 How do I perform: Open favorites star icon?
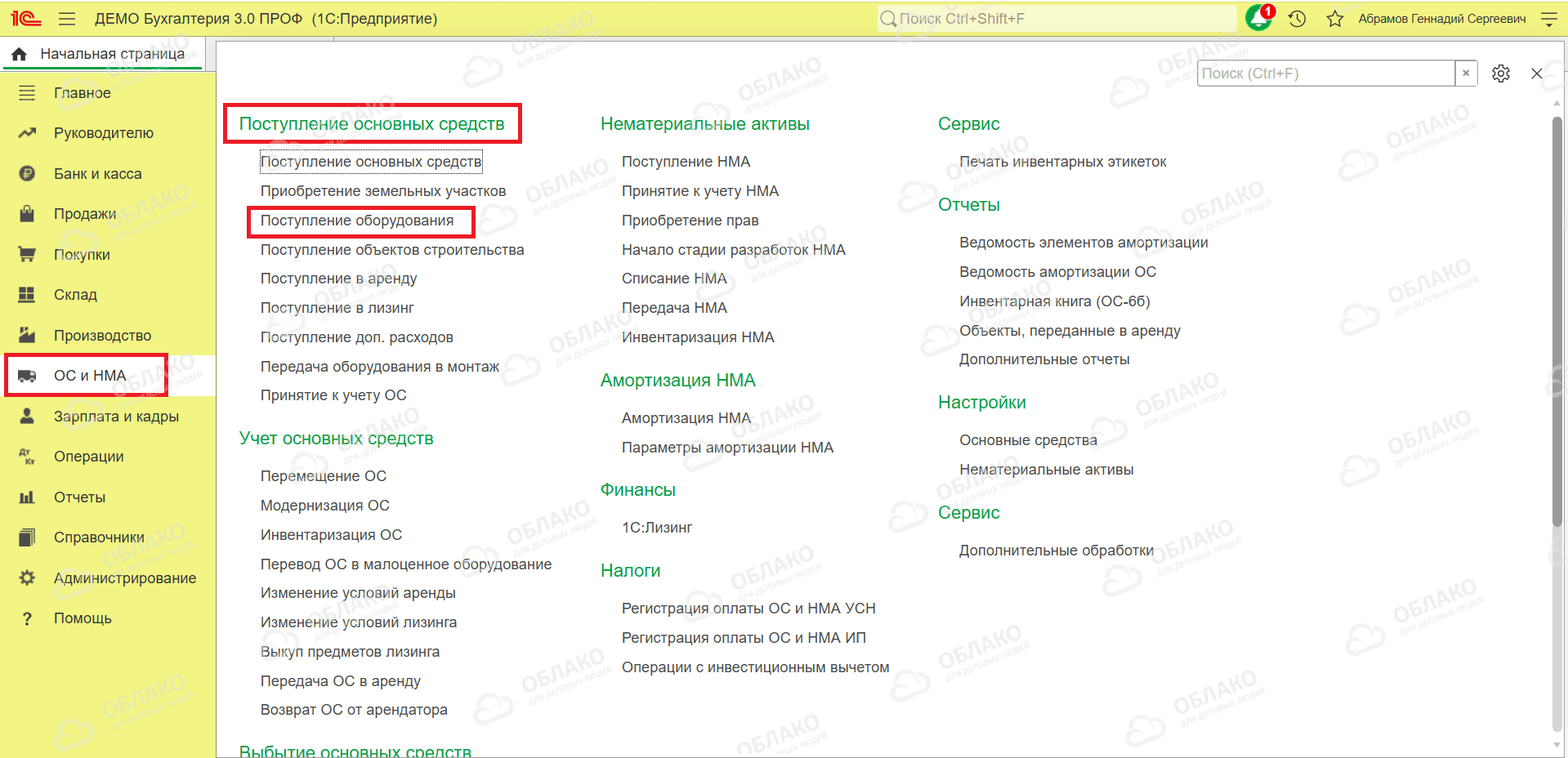1335,19
